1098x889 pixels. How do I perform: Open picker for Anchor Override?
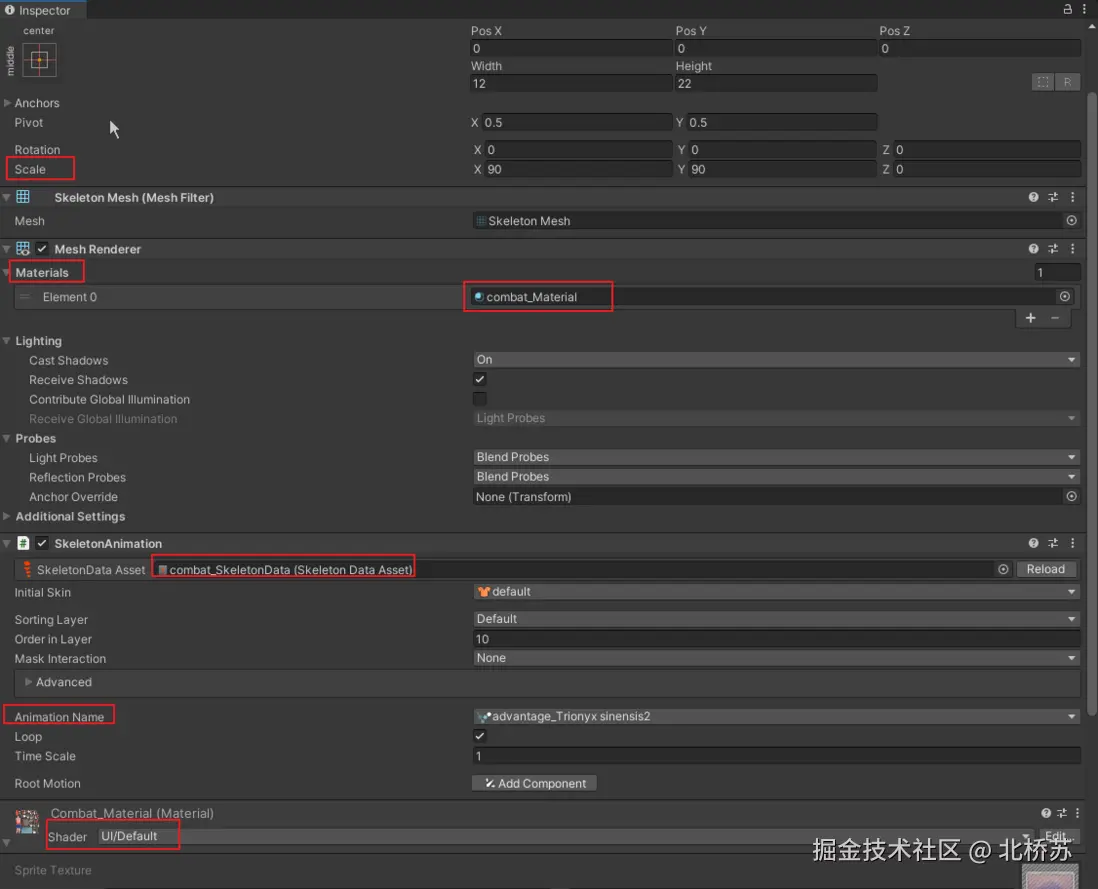(x=1071, y=496)
